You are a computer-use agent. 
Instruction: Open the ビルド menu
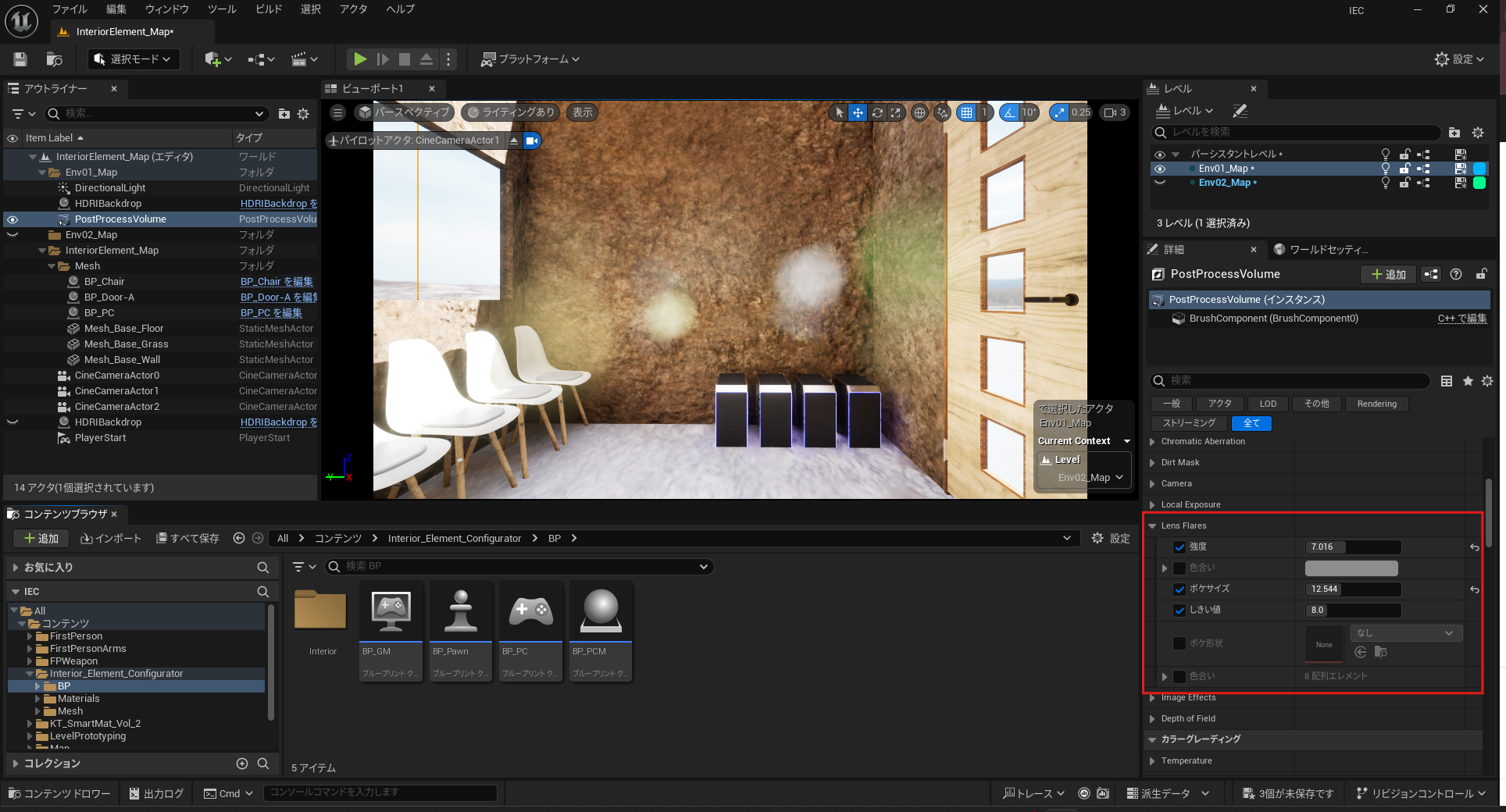[x=269, y=9]
